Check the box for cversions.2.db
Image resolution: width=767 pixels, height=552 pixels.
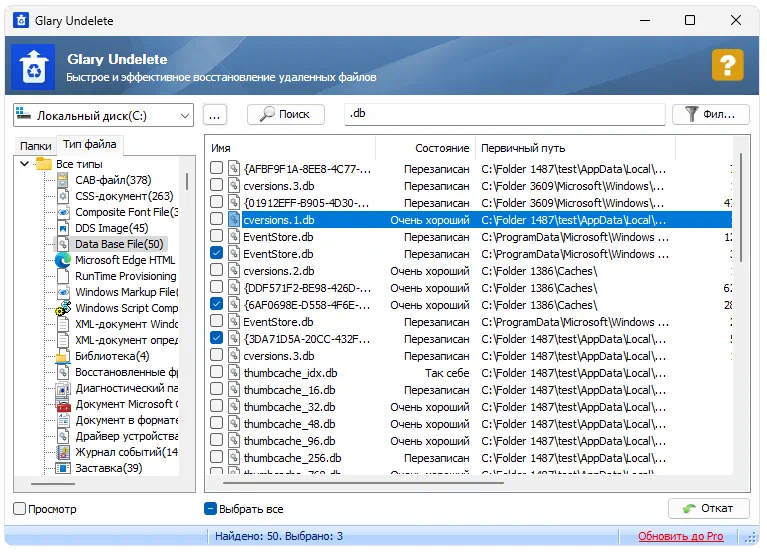(216, 270)
